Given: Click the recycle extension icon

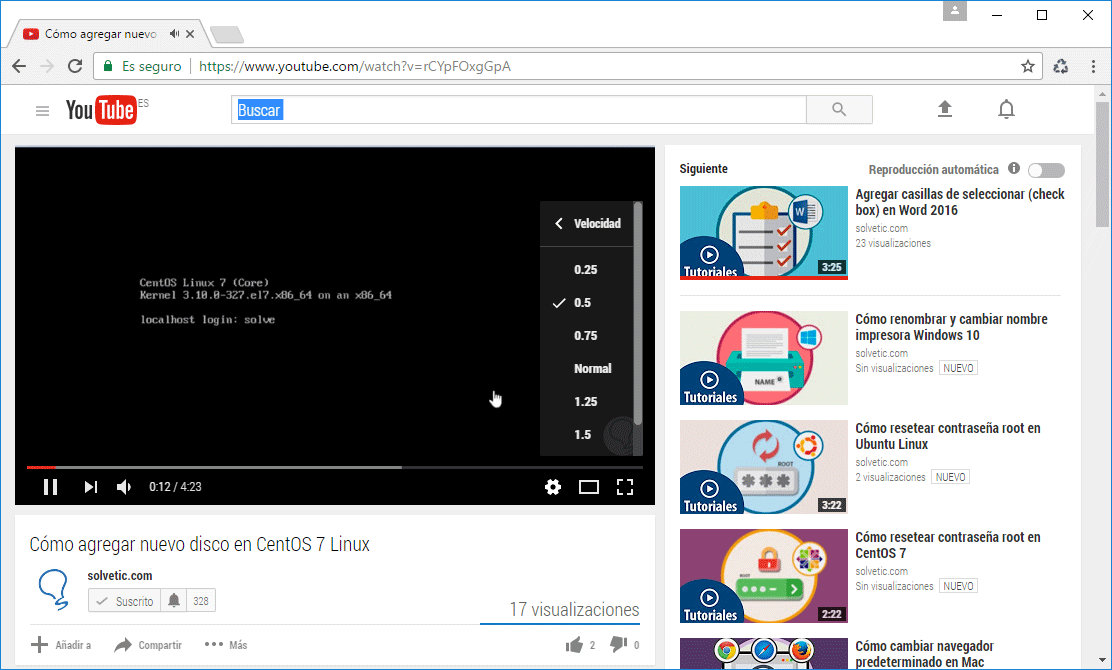Looking at the screenshot, I should 1061,66.
